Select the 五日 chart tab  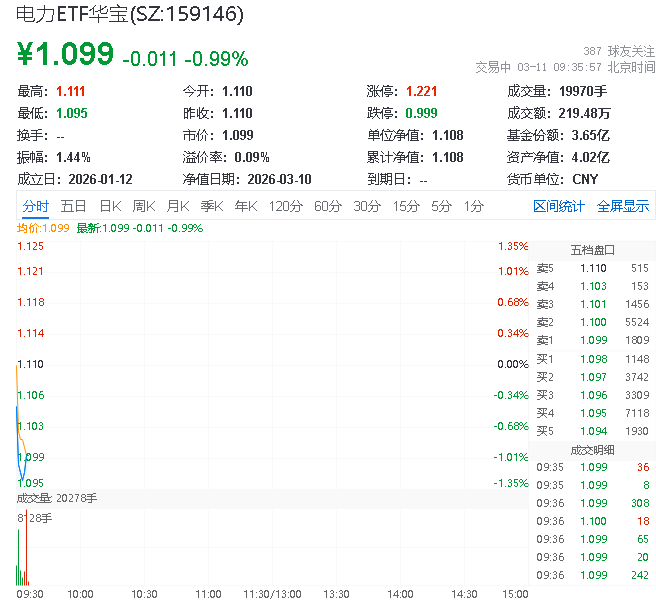tap(73, 206)
